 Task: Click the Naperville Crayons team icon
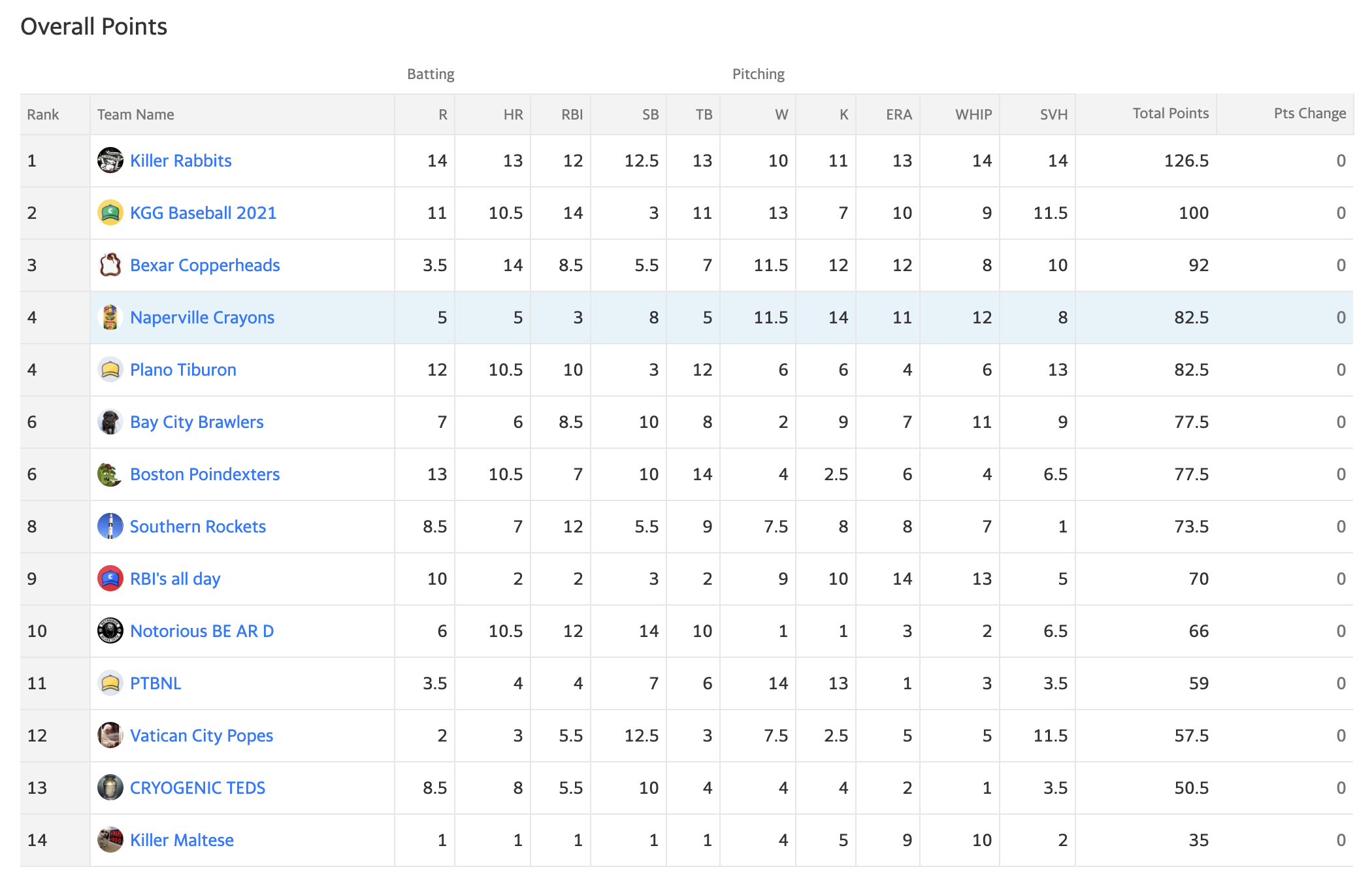click(x=110, y=317)
